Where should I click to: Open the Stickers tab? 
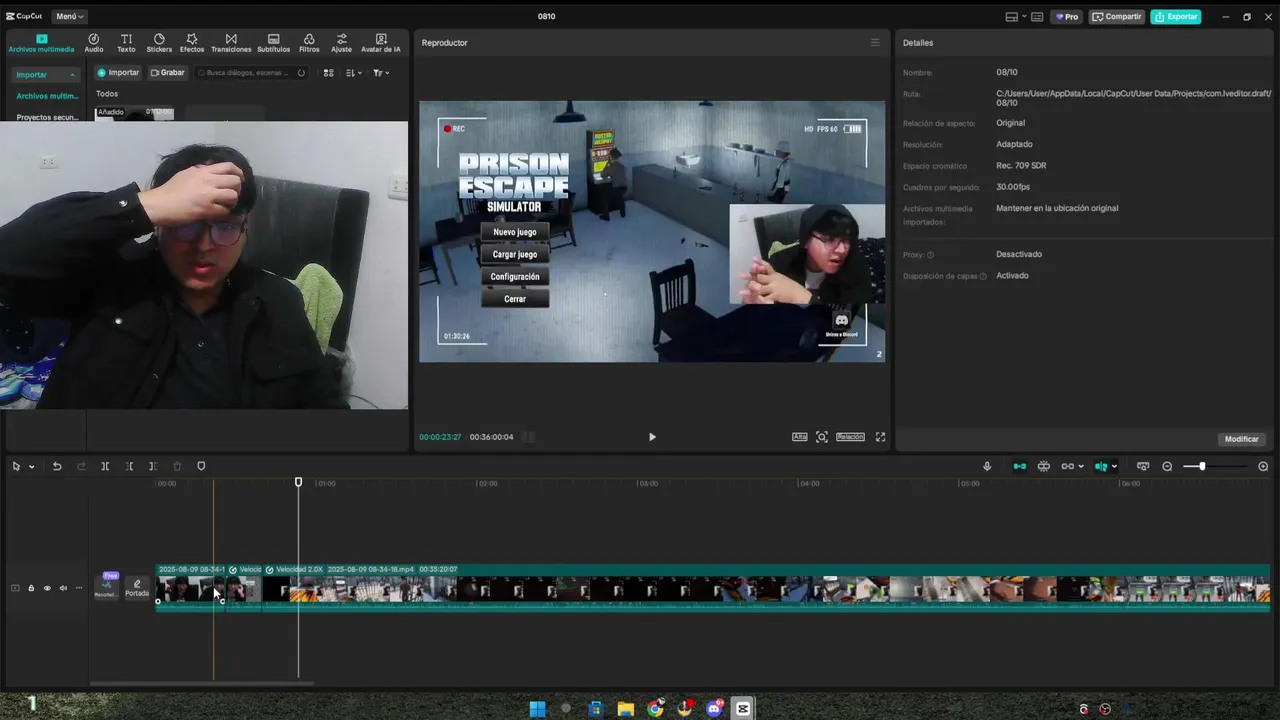coord(159,43)
